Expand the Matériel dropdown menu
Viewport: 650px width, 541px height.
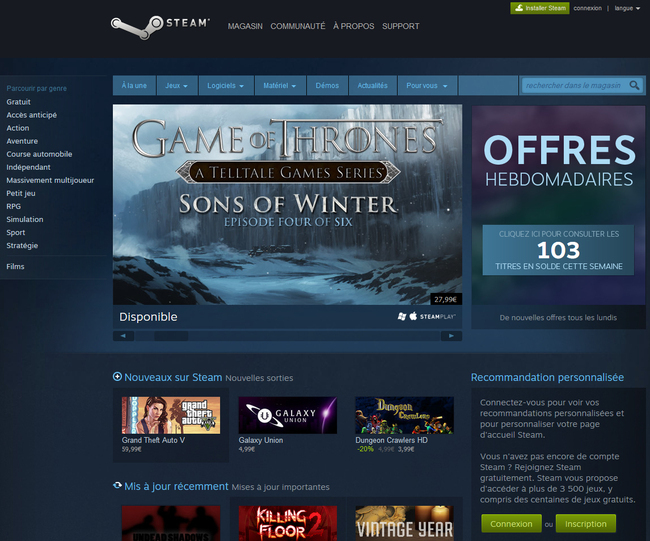(x=280, y=85)
